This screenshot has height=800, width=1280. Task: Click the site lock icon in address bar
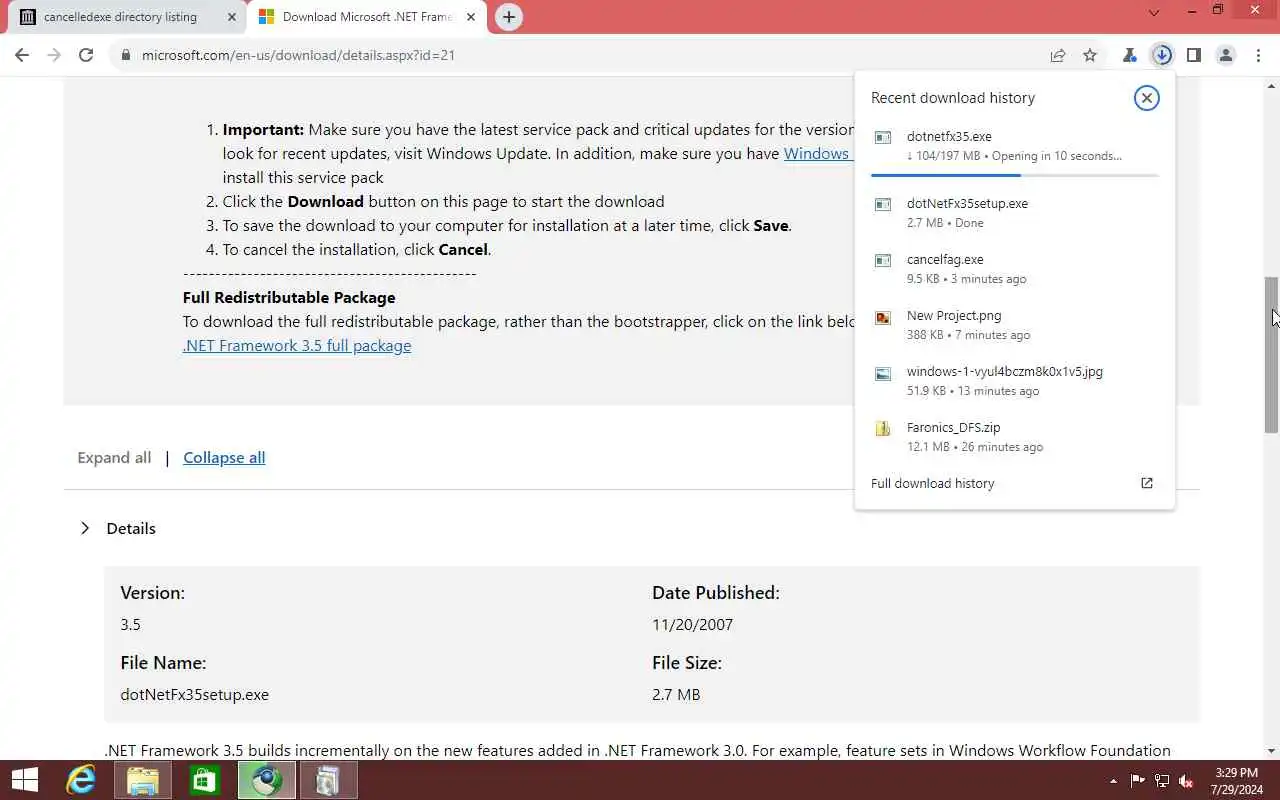[x=126, y=55]
